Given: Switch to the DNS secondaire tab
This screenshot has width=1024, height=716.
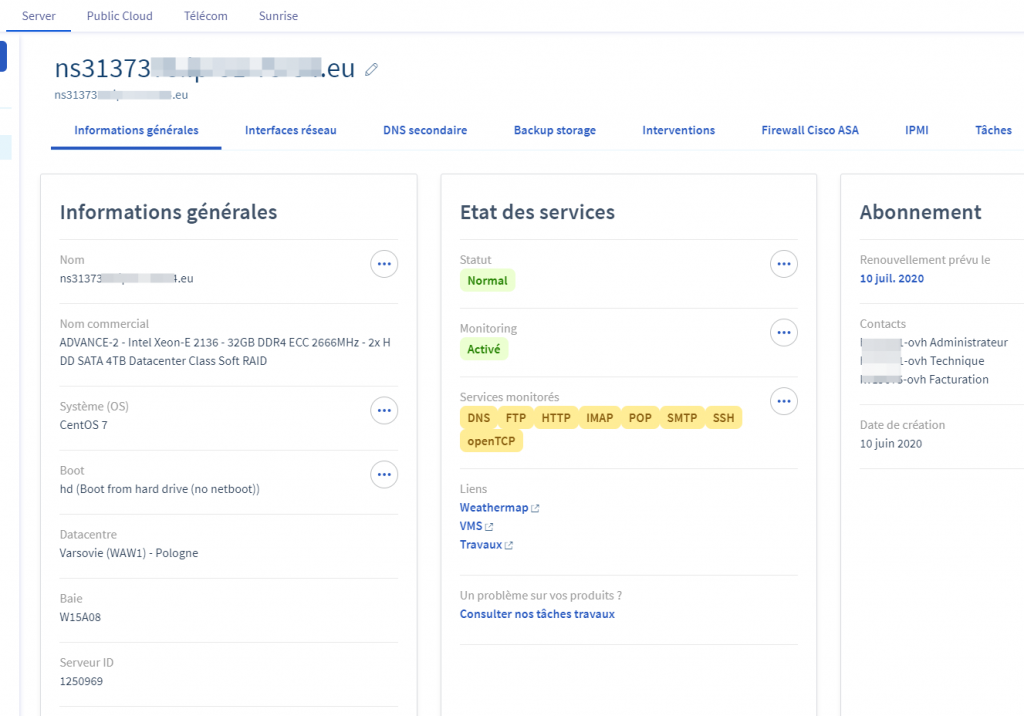Looking at the screenshot, I should (425, 130).
